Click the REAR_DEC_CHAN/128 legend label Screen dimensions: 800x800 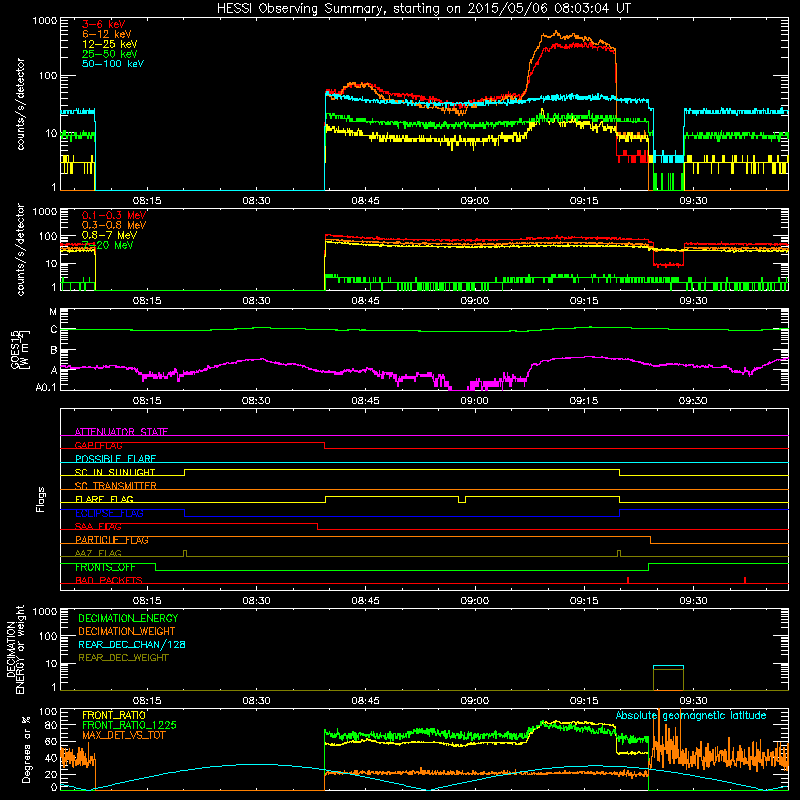pyautogui.click(x=132, y=644)
